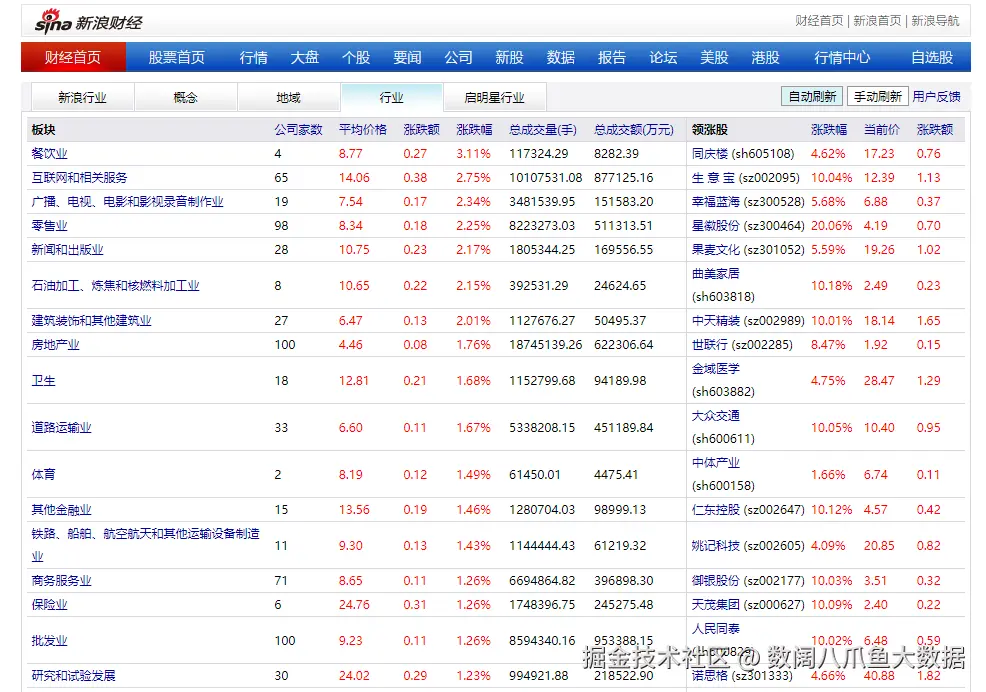Open the 道路运输业 sector link

tap(61, 428)
